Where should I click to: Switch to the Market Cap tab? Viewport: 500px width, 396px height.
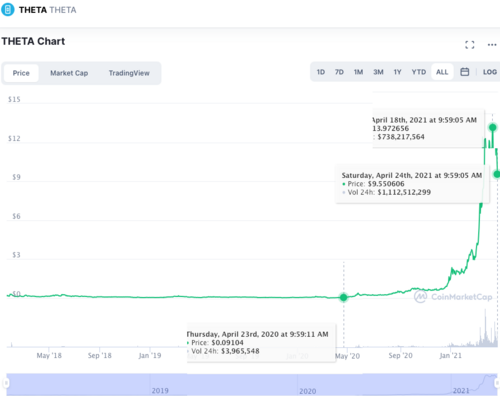click(69, 73)
